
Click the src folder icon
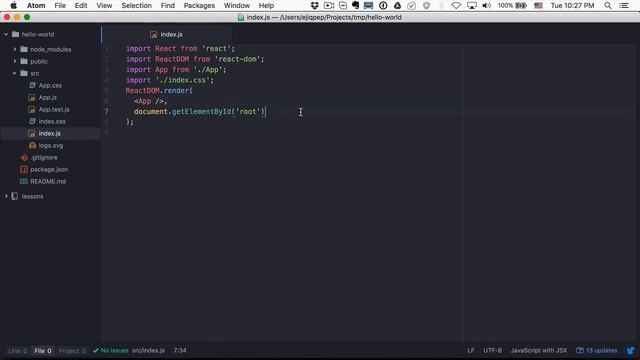(x=24, y=73)
